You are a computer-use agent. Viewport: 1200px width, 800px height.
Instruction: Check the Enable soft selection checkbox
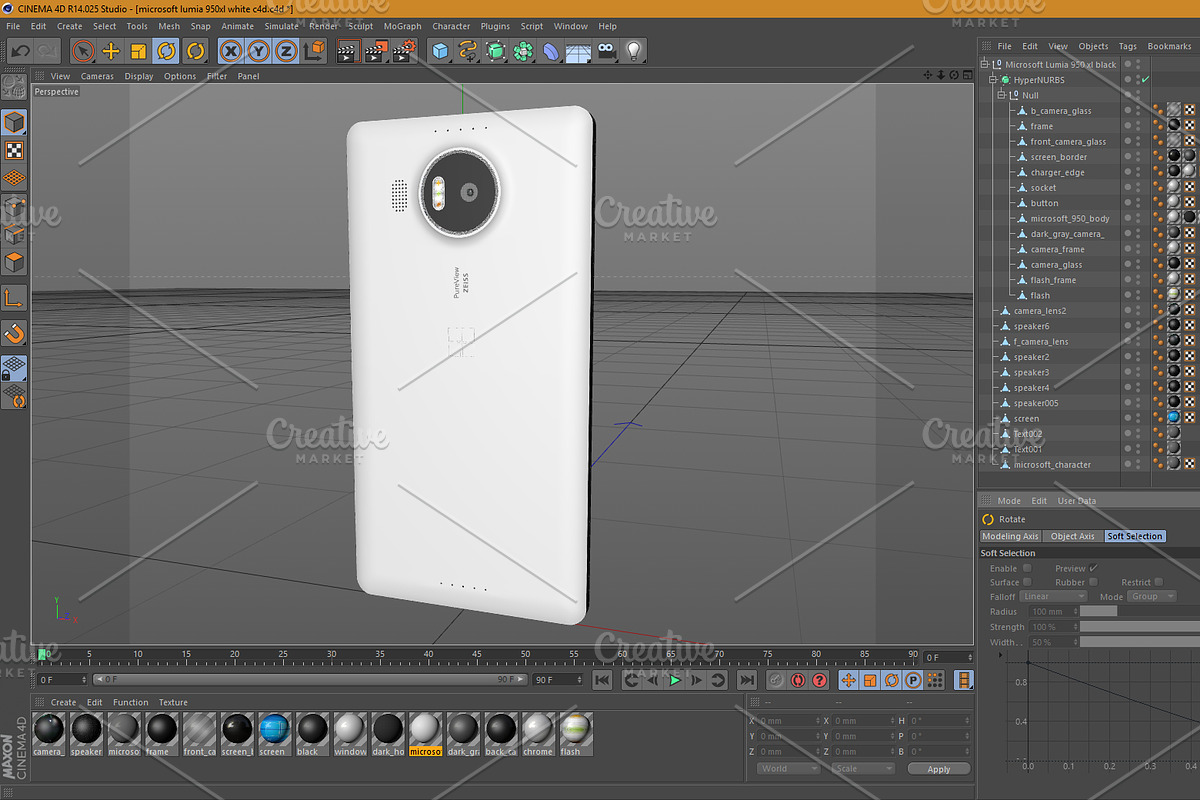click(1027, 568)
